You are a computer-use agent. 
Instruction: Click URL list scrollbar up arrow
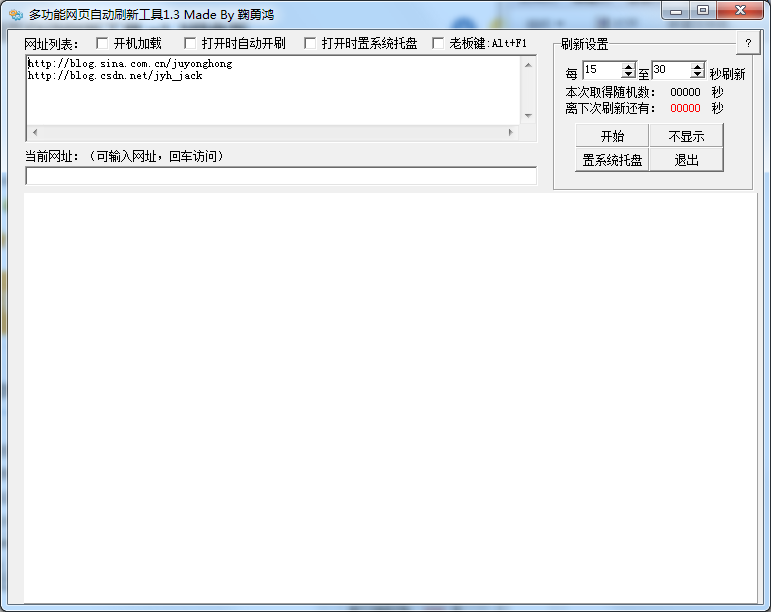(x=528, y=65)
